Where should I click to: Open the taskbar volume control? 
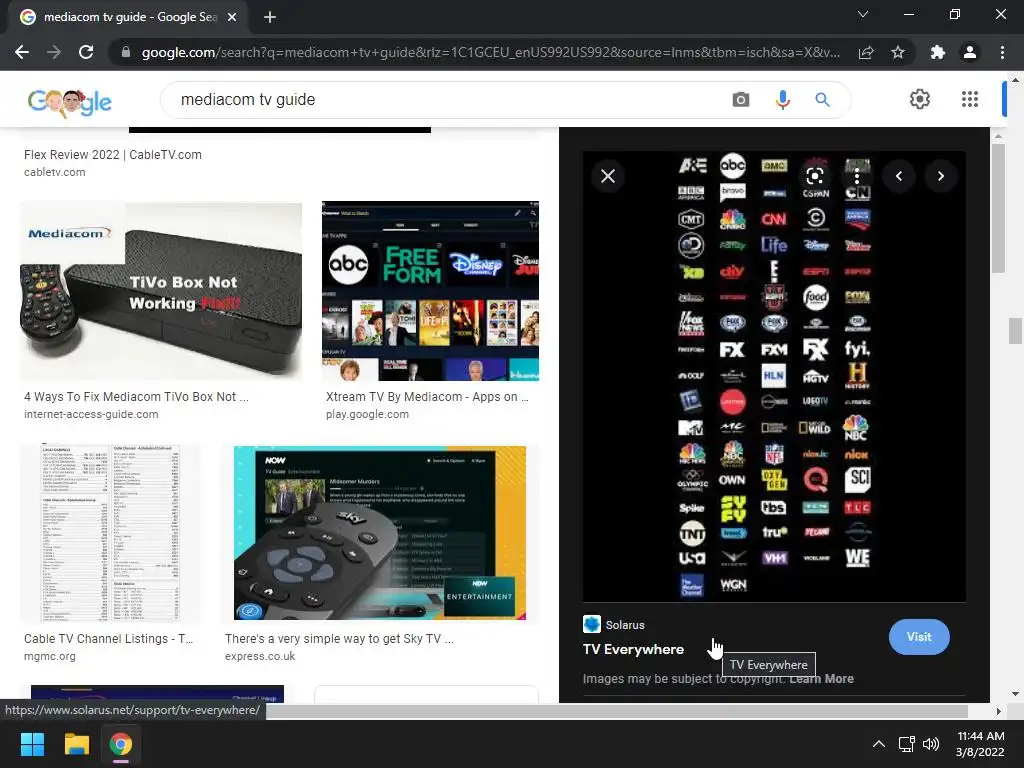coord(931,744)
